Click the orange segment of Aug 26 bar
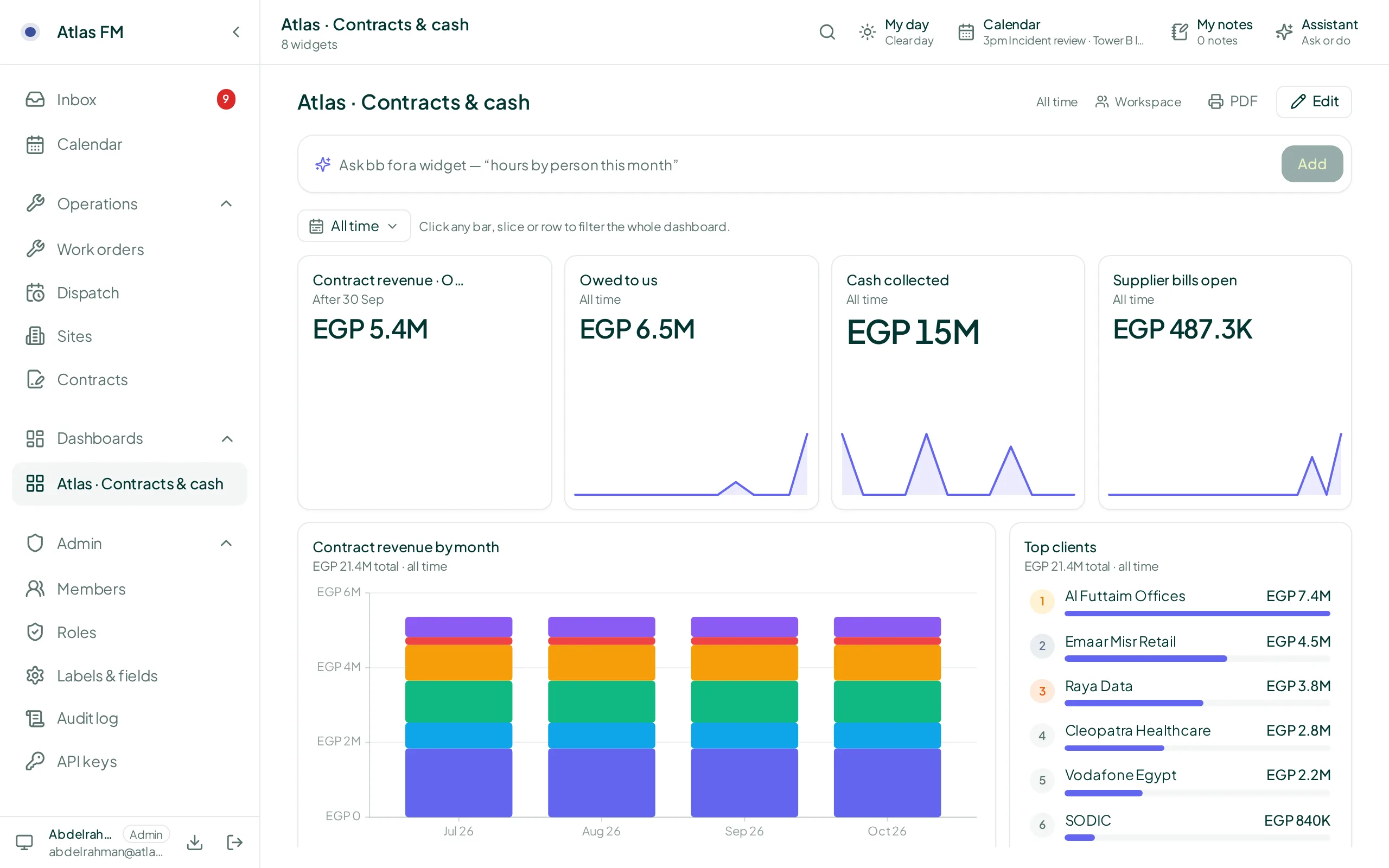 click(x=601, y=662)
